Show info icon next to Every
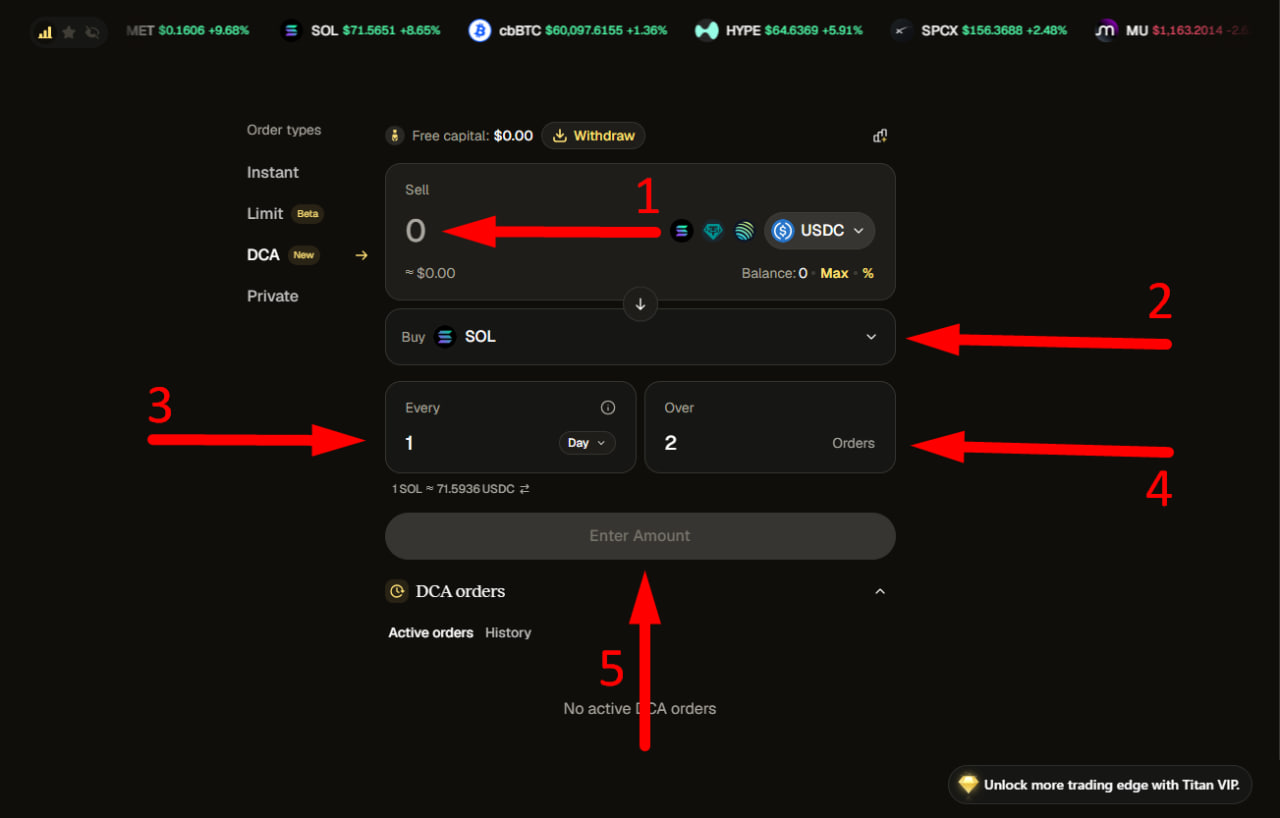1280x818 pixels. (607, 407)
